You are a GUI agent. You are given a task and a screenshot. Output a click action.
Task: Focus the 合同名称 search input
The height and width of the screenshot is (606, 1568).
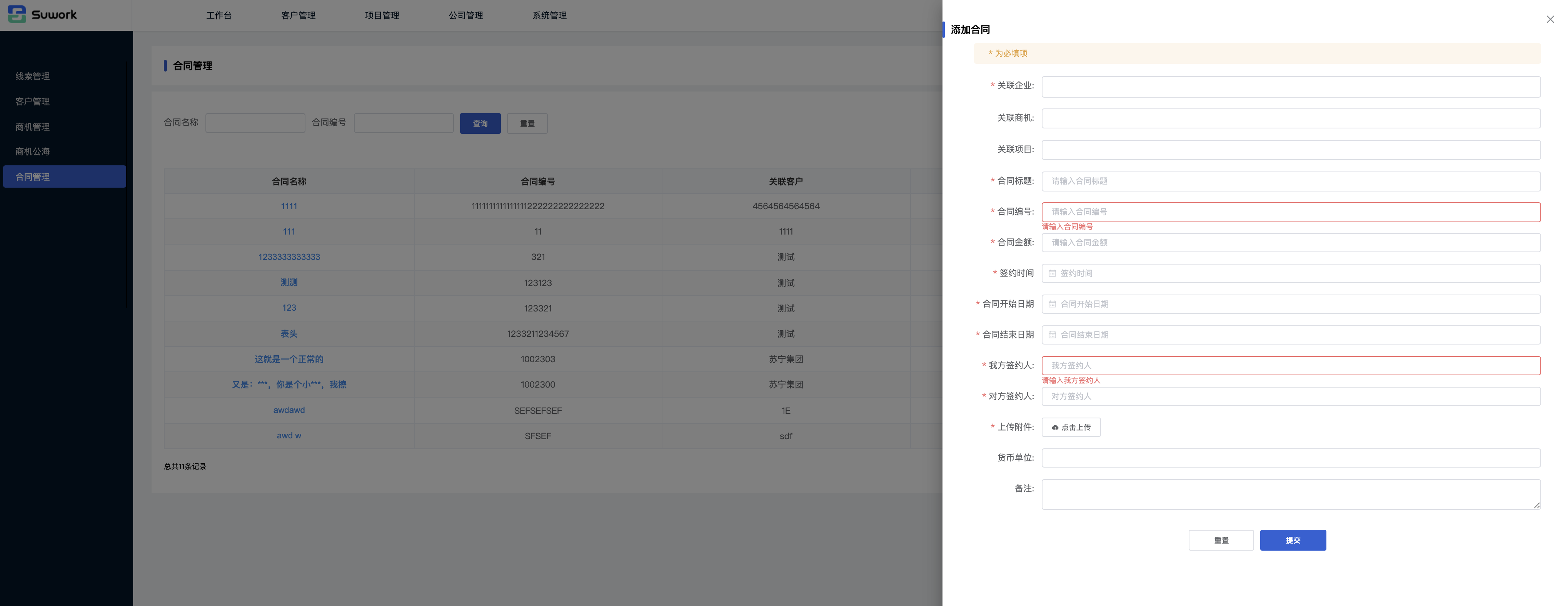(255, 123)
